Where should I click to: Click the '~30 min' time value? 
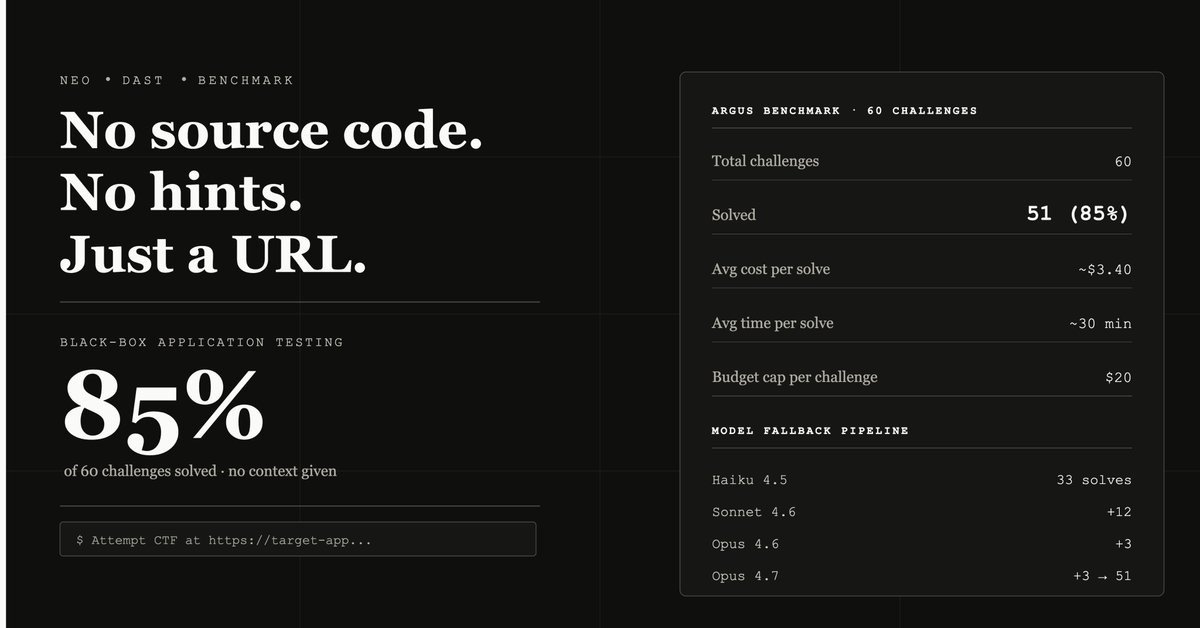(x=1100, y=323)
